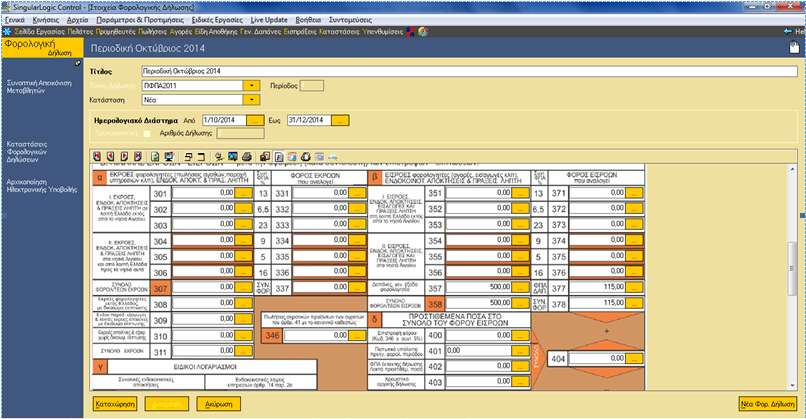
Task: Click the Από date field 1/10/2014
Action: coord(224,120)
